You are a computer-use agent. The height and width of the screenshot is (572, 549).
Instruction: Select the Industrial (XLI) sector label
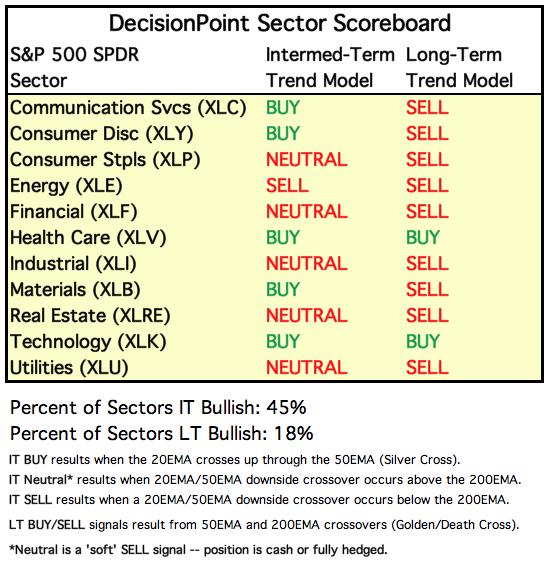(73, 264)
